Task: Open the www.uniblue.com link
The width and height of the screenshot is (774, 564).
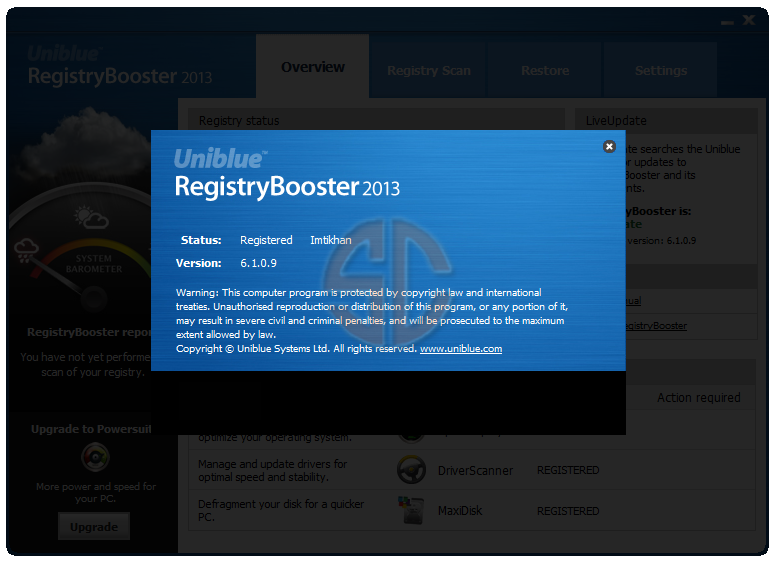Action: pos(461,349)
